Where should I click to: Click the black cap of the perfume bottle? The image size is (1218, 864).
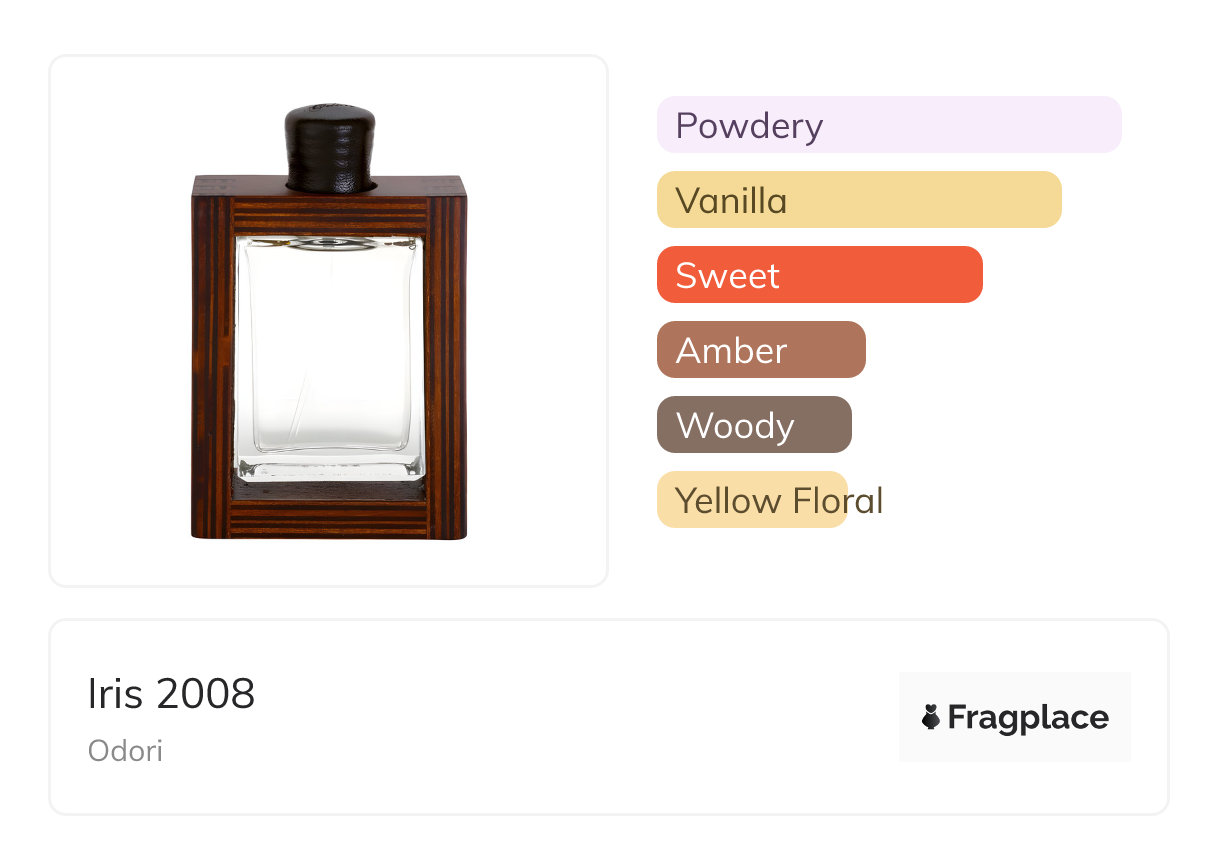(x=329, y=148)
